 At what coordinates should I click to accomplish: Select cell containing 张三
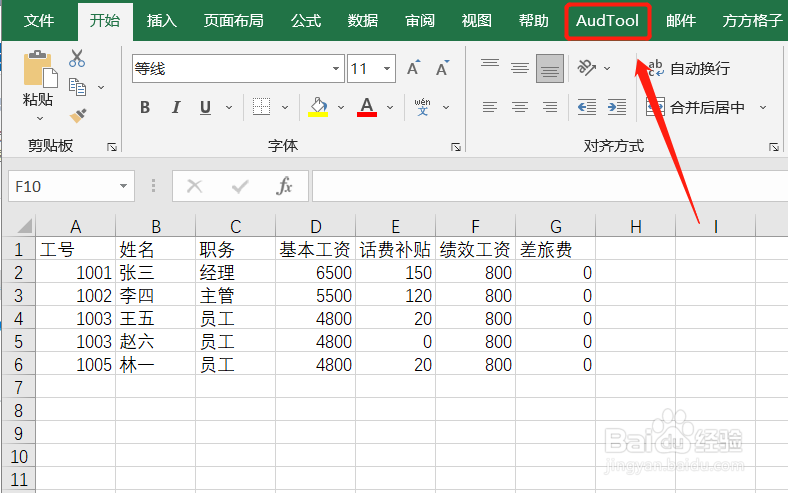pyautogui.click(x=155, y=273)
